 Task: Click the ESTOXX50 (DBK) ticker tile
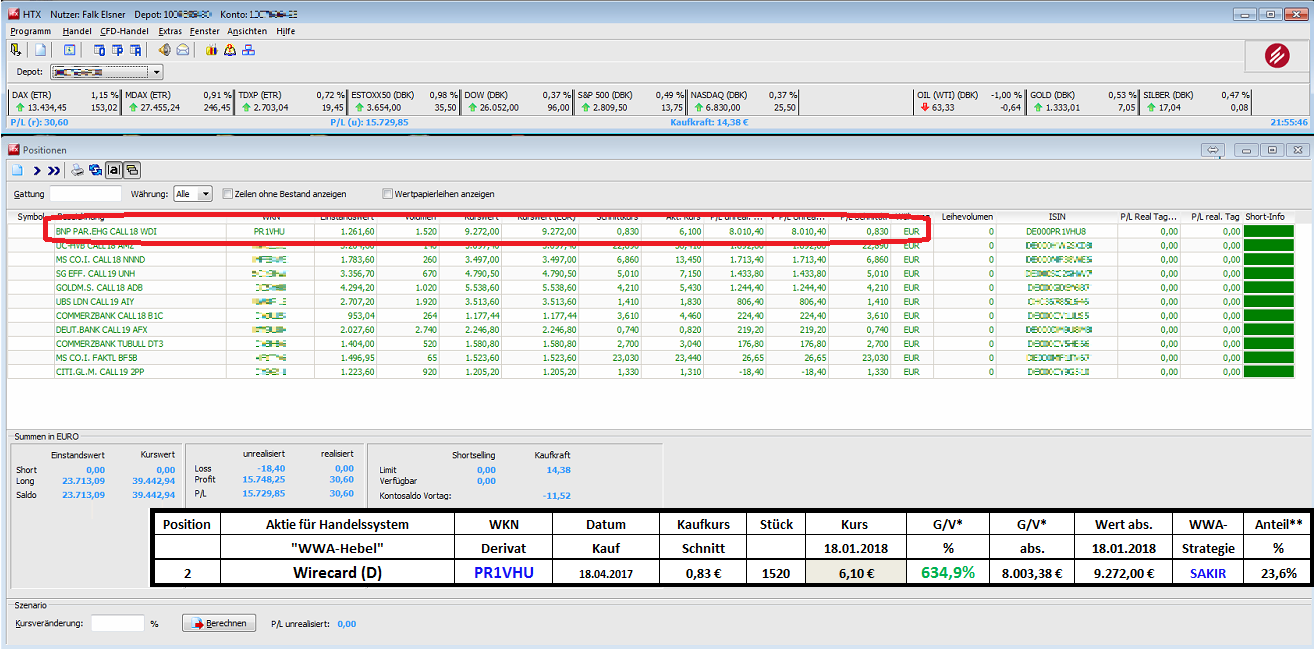point(404,101)
